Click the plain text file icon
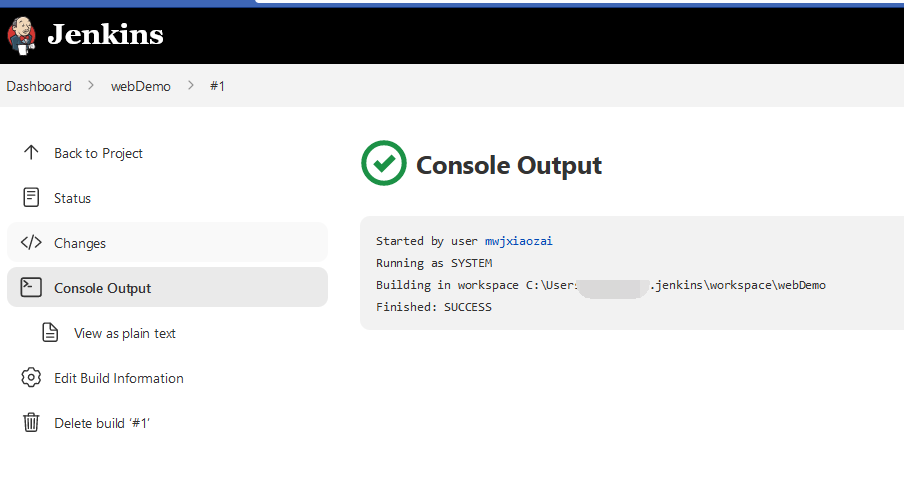The image size is (904, 499). click(50, 332)
